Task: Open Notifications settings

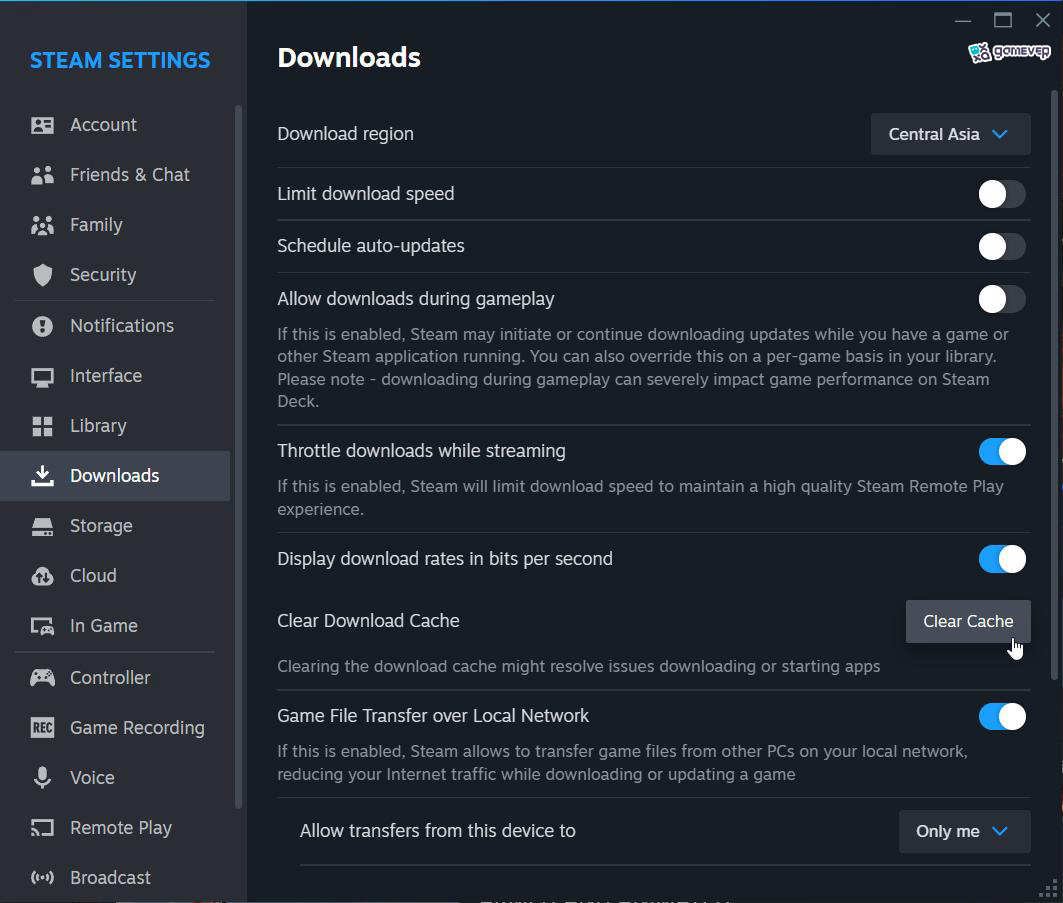Action: [115, 326]
